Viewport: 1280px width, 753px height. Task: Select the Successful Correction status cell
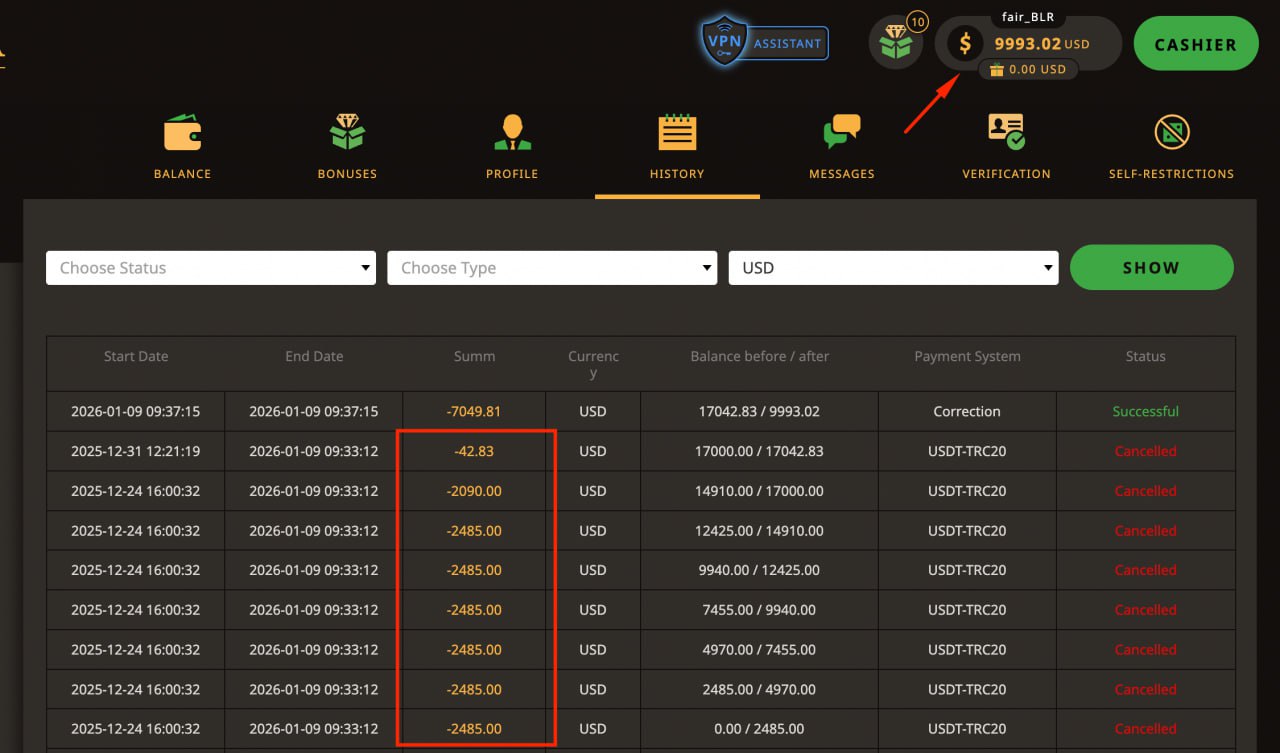(x=1145, y=411)
